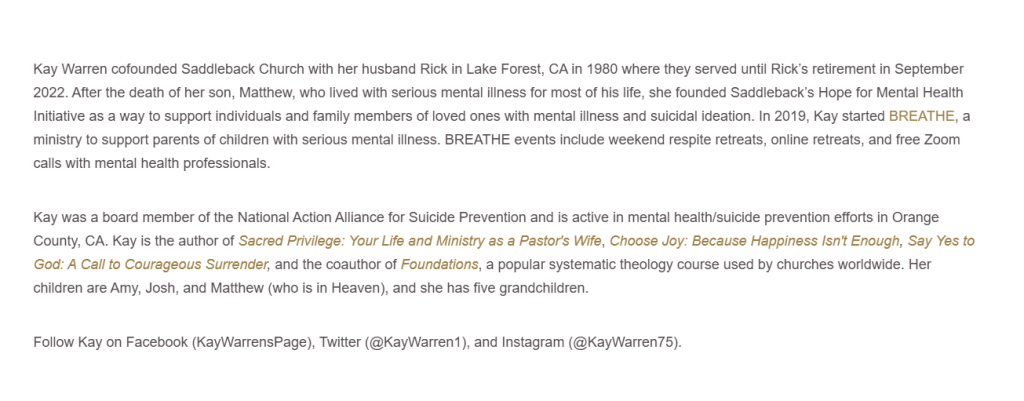Click the name Kay Warren starting the bio

[68, 69]
